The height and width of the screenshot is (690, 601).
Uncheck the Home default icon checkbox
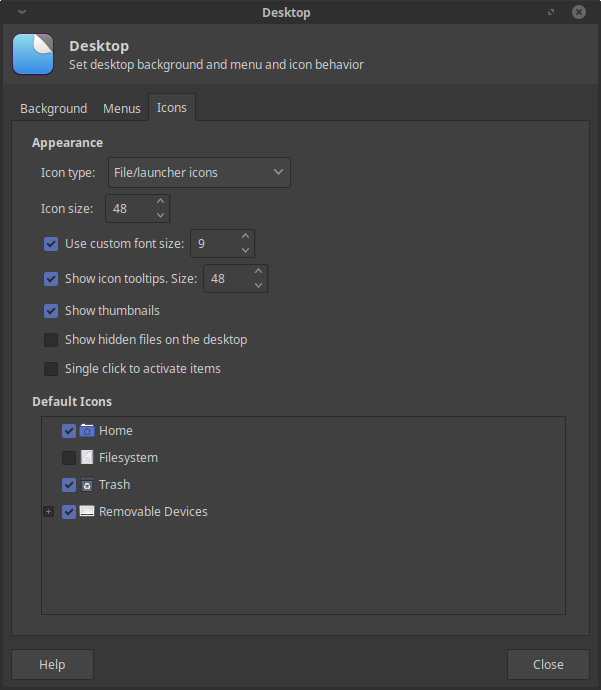[69, 430]
